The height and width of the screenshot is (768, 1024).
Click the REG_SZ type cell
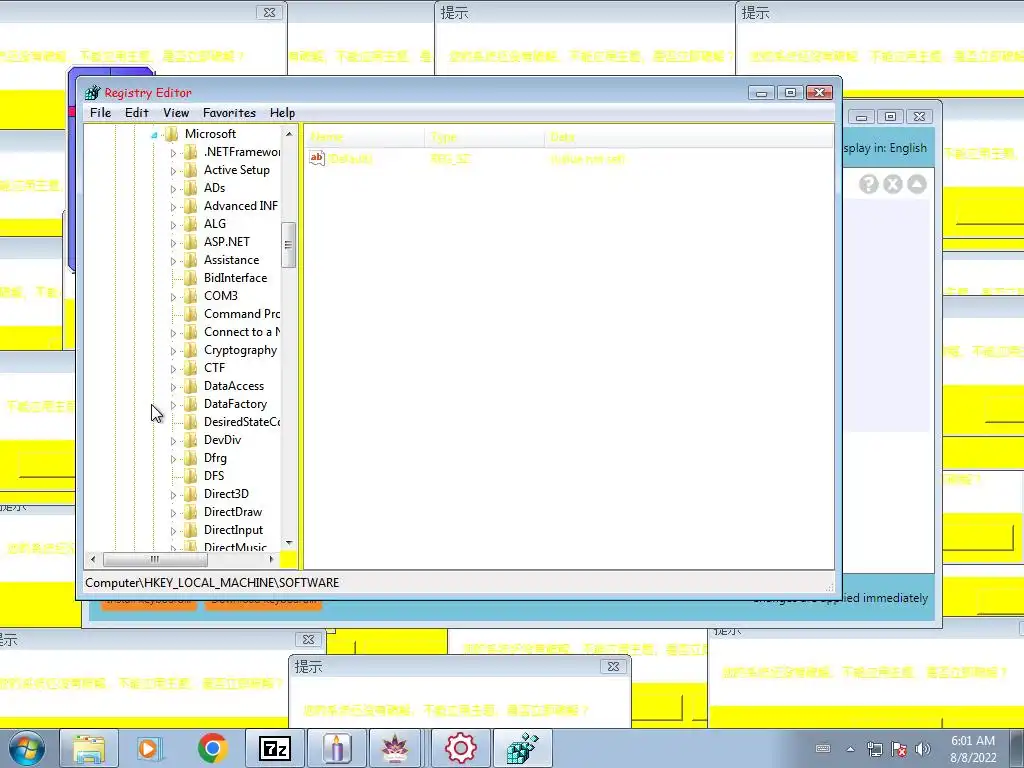coord(451,159)
